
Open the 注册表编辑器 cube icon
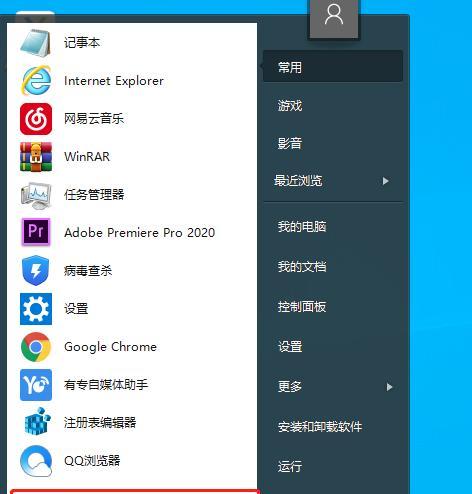coord(37,422)
